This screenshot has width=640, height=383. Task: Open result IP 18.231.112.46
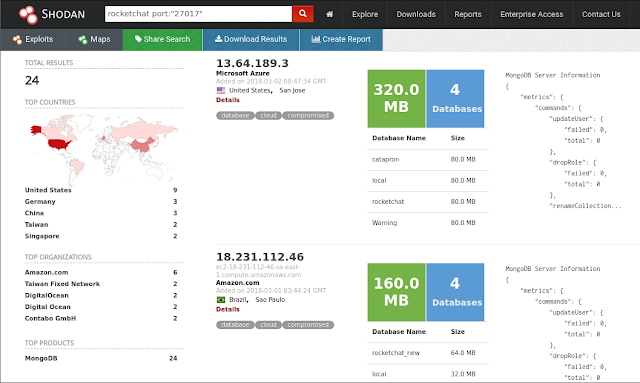pyautogui.click(x=260, y=257)
